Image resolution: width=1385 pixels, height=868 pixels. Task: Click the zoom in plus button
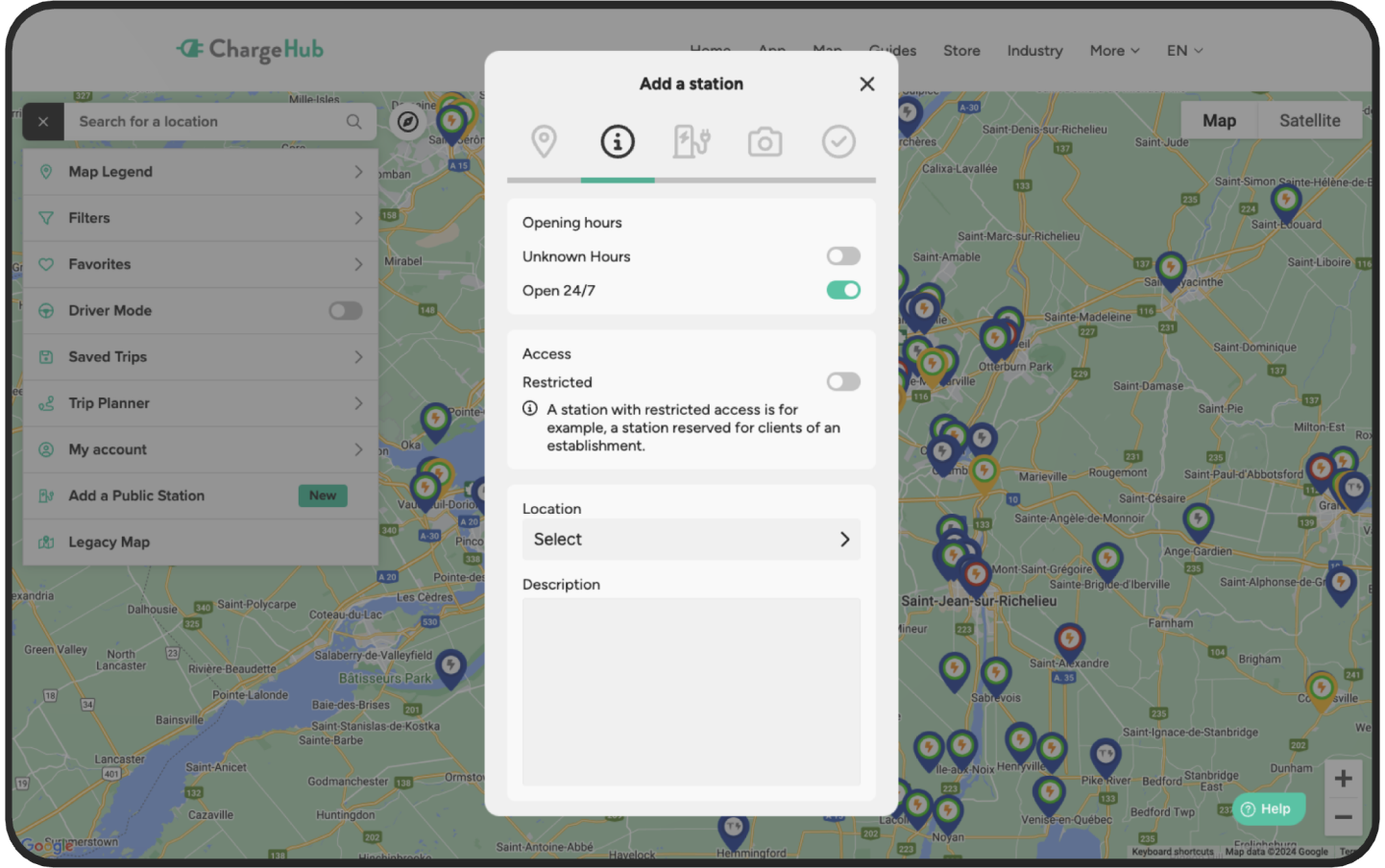(1344, 778)
